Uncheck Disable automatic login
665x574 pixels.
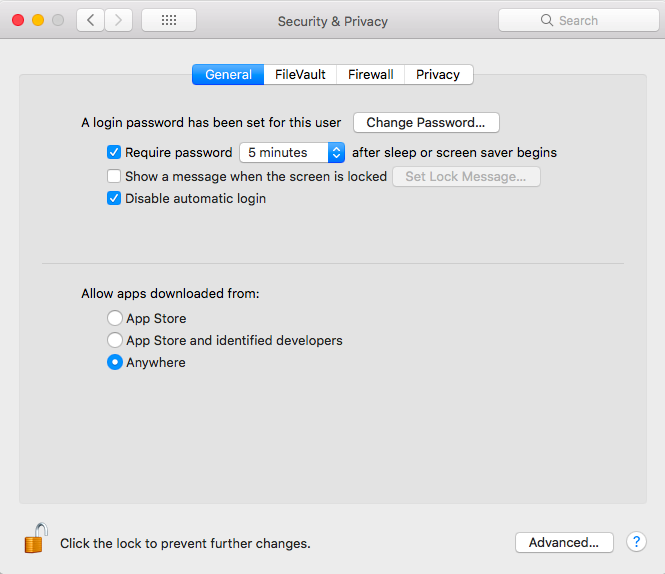coord(114,198)
